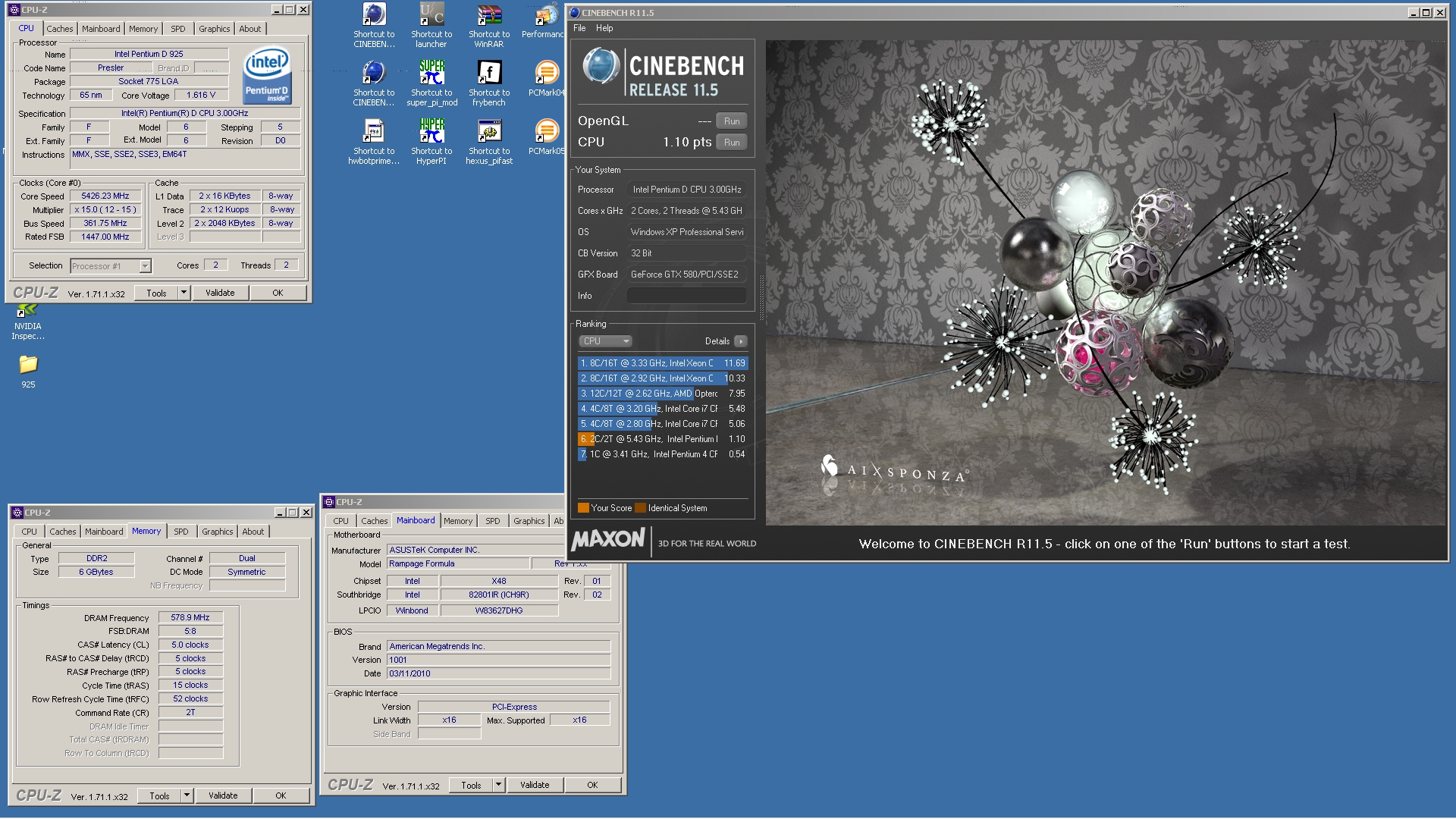Viewport: 1456px width, 819px height.
Task: Switch to Memory tab in Mainboard CPU-Z window
Action: [458, 521]
